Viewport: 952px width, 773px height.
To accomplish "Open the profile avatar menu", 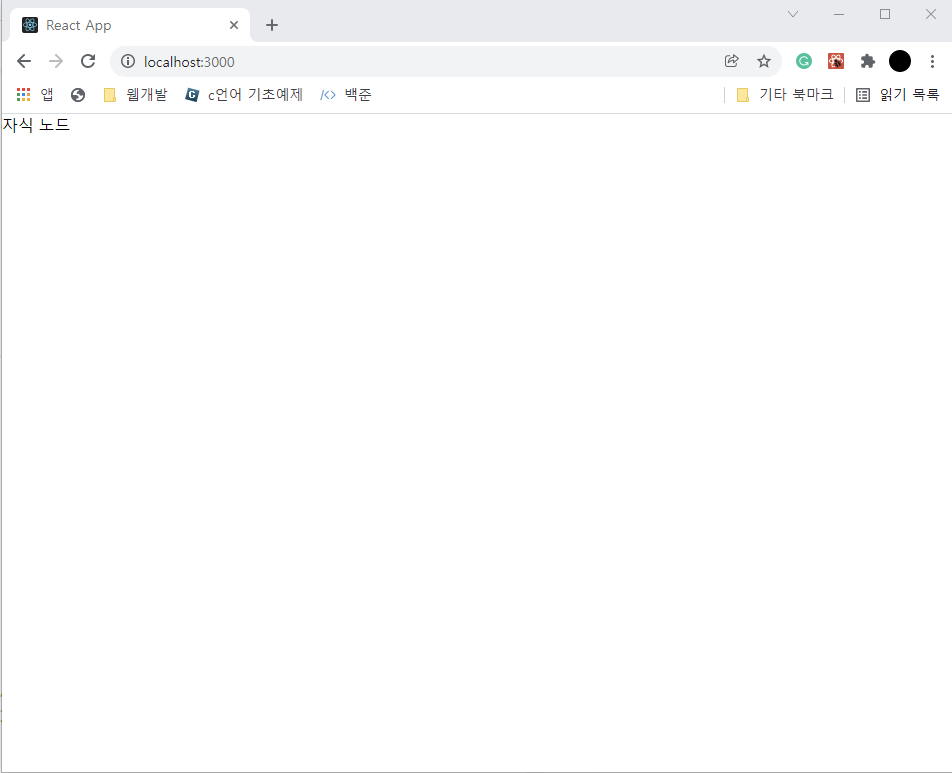I will click(900, 61).
